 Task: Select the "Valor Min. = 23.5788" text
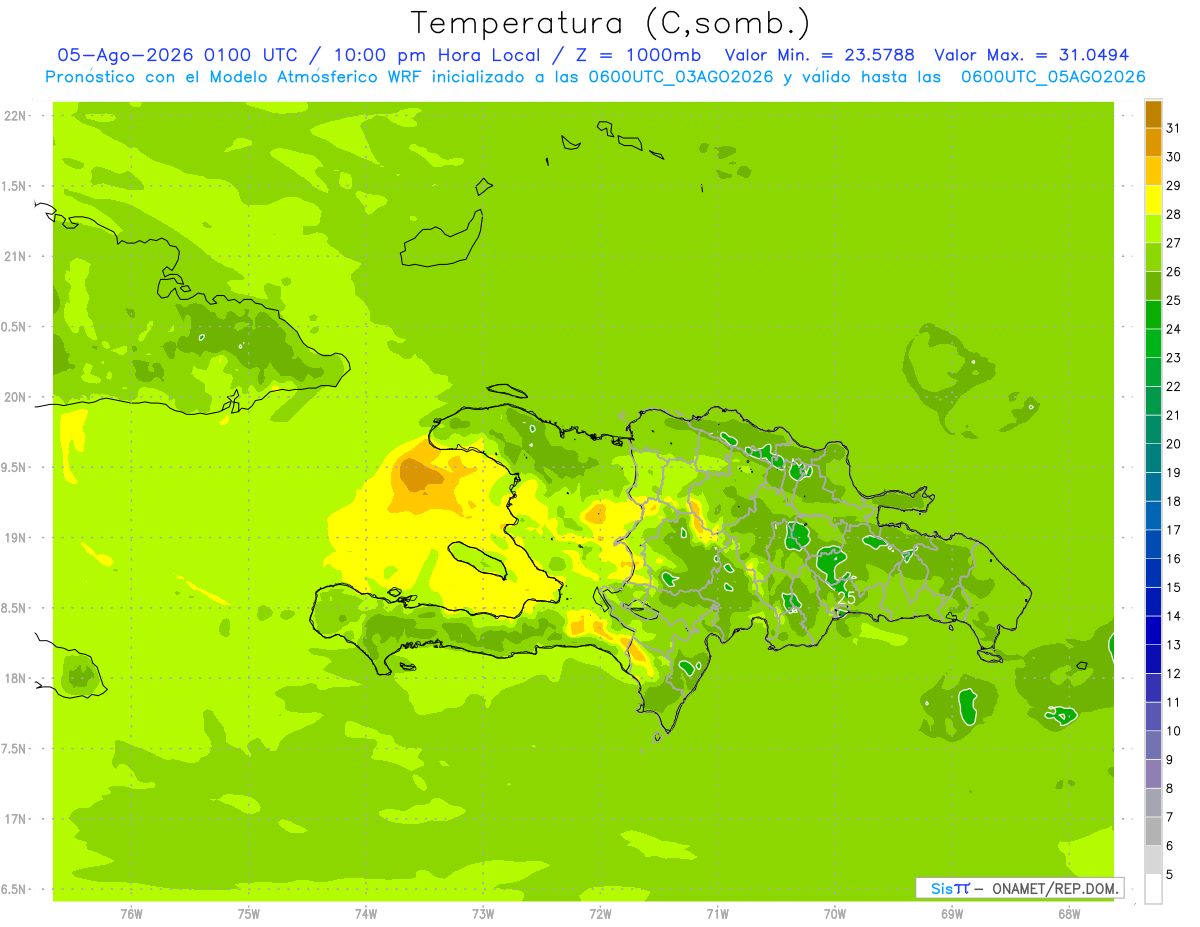(820, 55)
